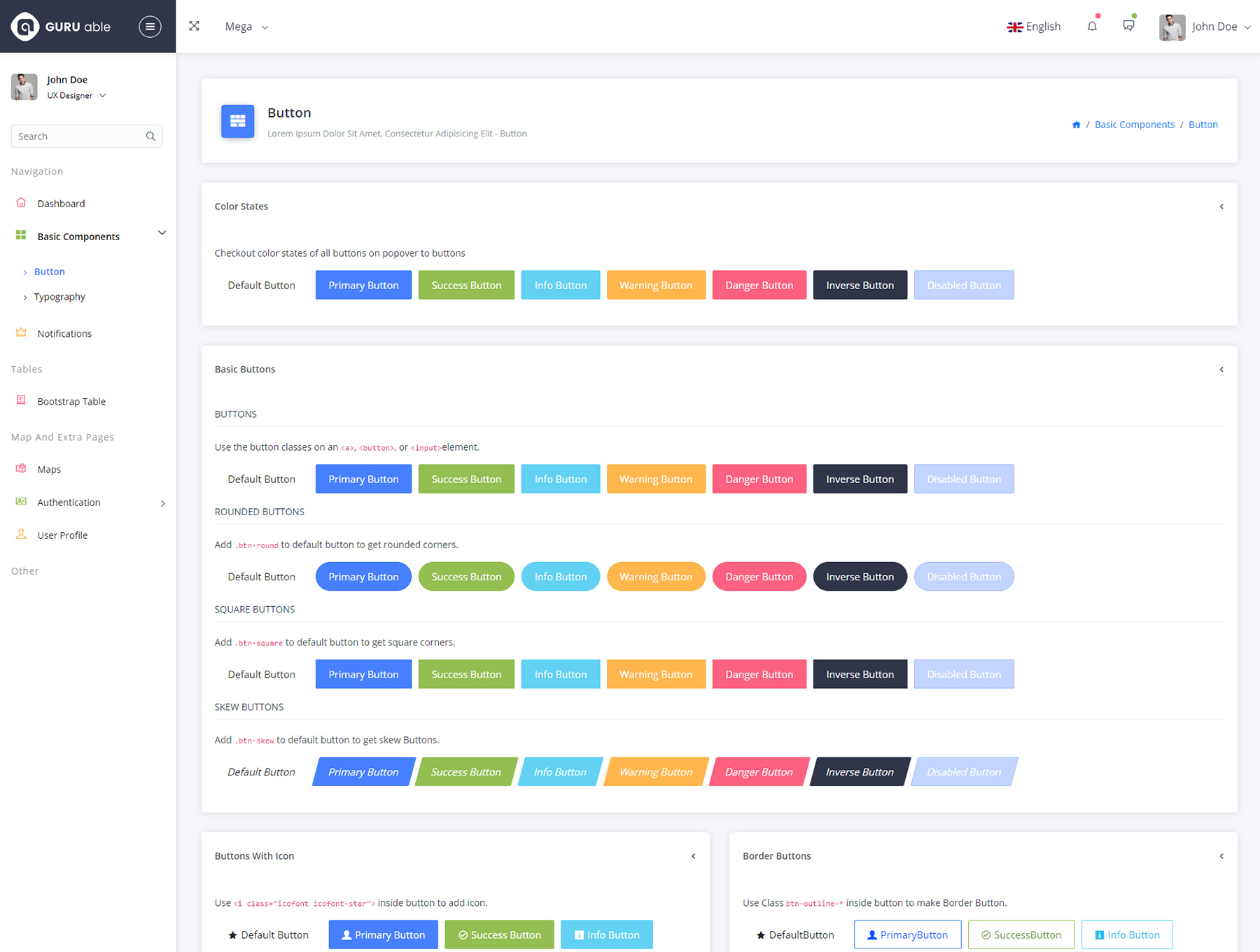
Task: Open Bootstrap Table in sidebar
Action: (x=71, y=402)
